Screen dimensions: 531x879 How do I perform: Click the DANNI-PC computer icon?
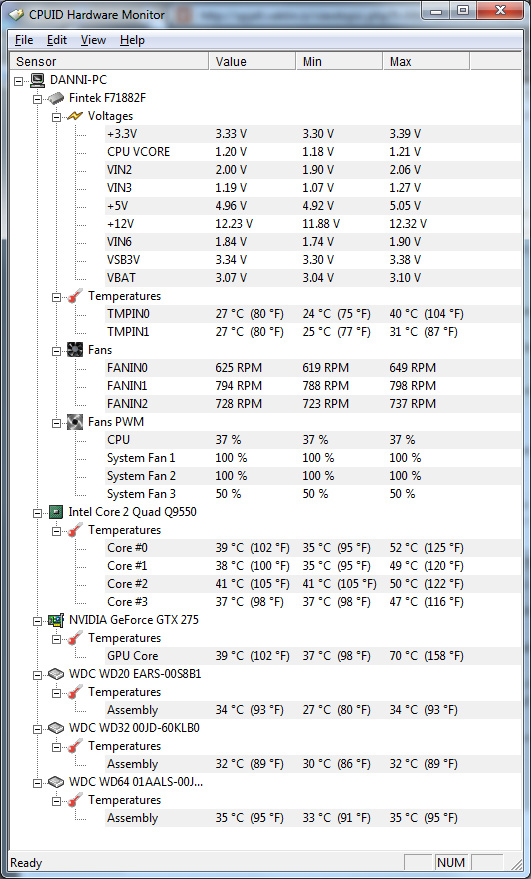(38, 80)
